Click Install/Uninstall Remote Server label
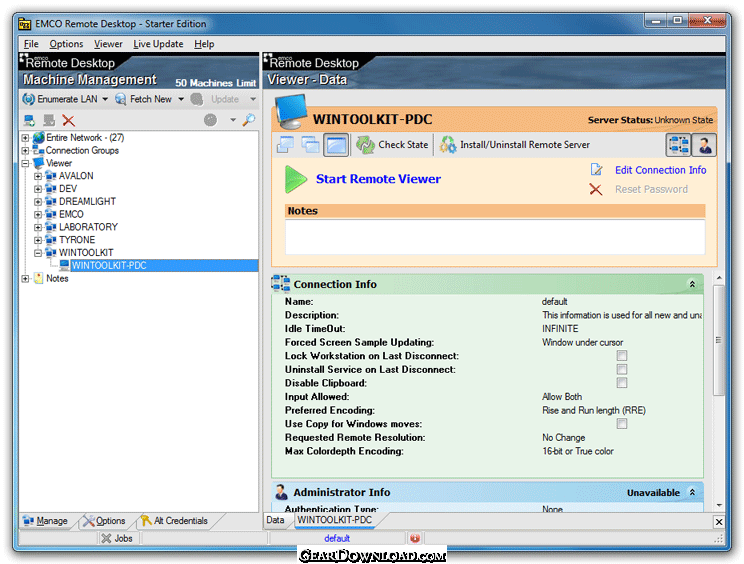744x564 pixels. point(525,145)
